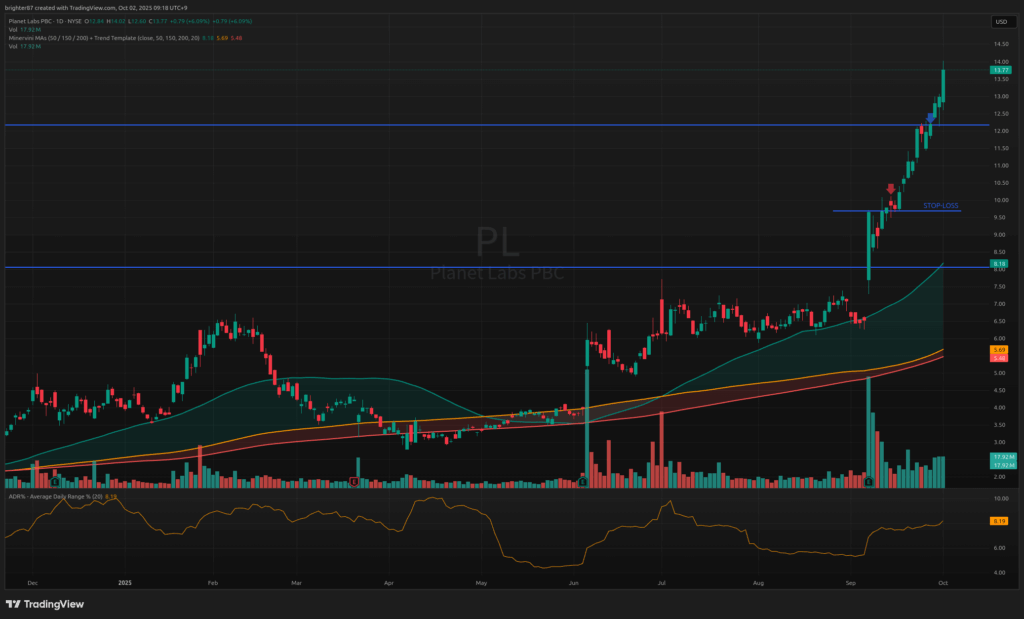Click the Jul label on time axis

[663, 581]
